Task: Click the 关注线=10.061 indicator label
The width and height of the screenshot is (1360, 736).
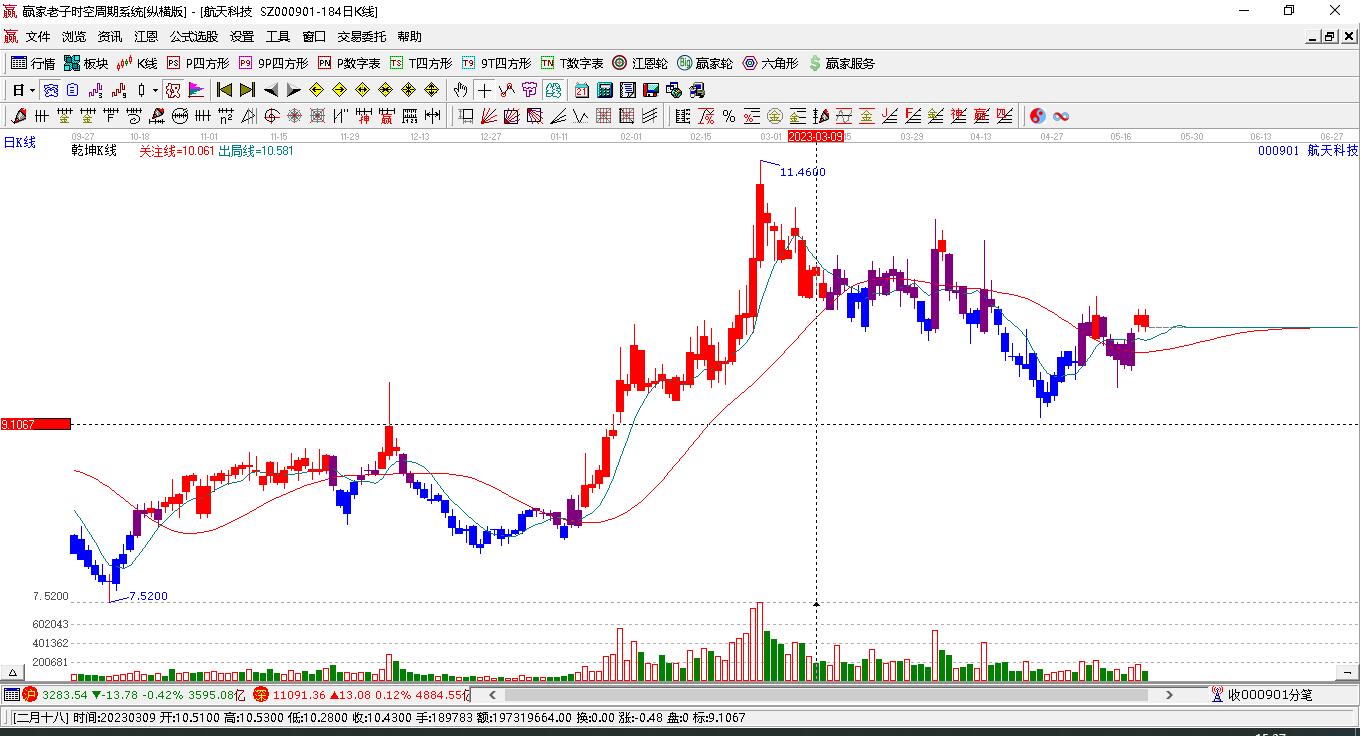Action: click(177, 151)
